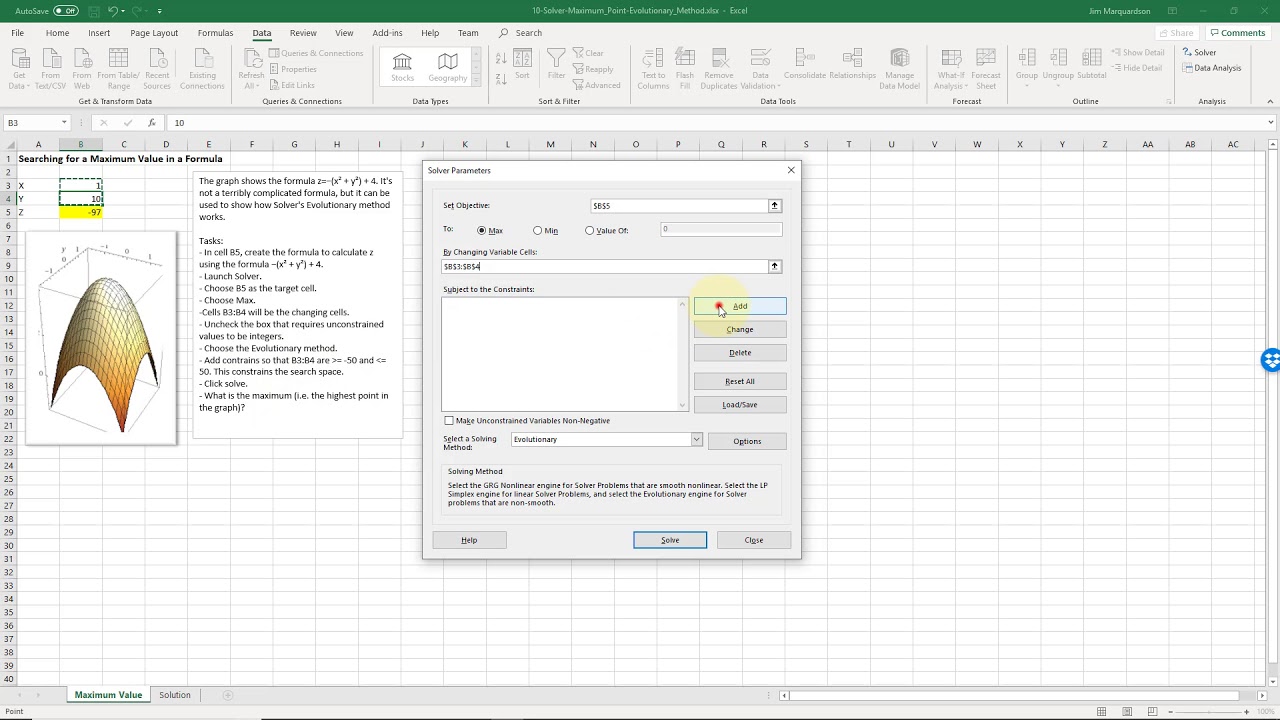Open the Name Box dropdown
Image resolution: width=1280 pixels, height=720 pixels.
(x=64, y=123)
